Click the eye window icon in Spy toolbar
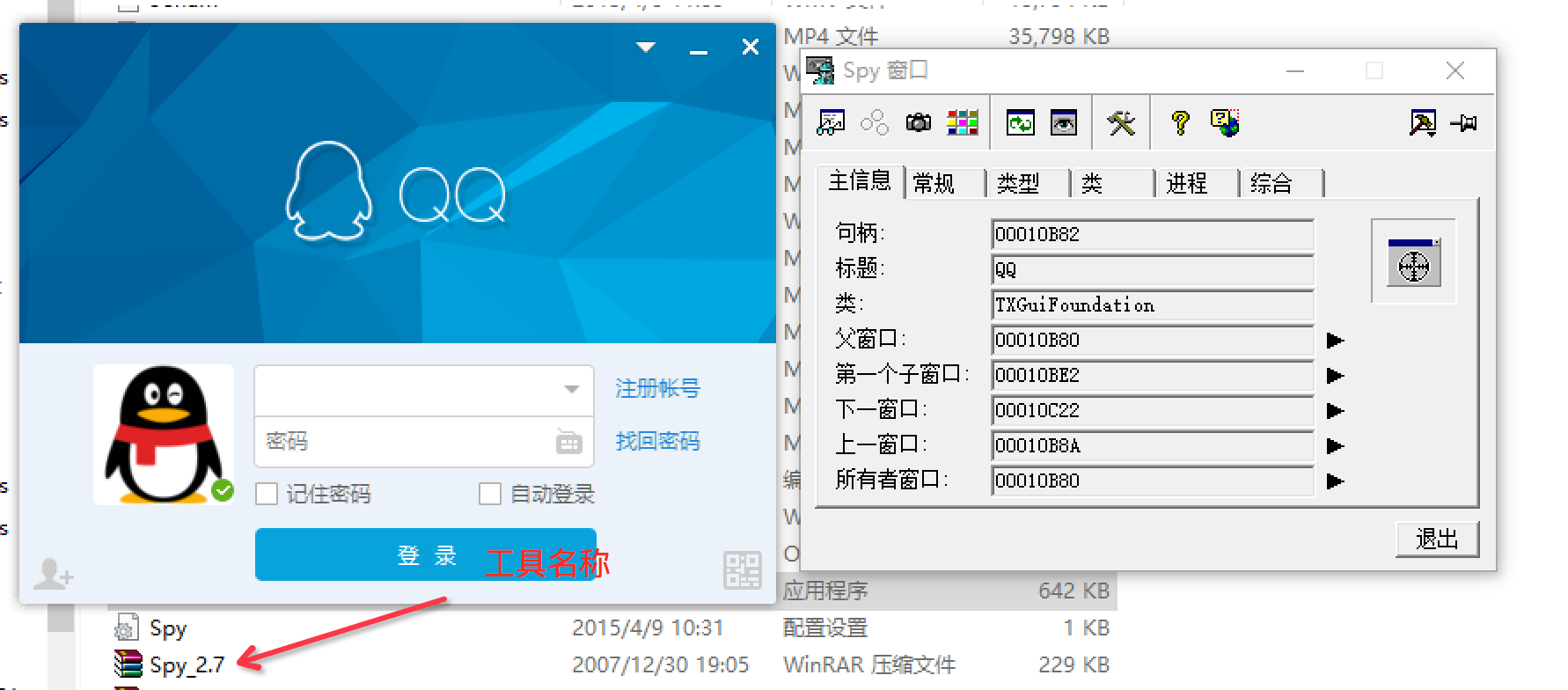Viewport: 1568px width, 690px height. click(1064, 122)
